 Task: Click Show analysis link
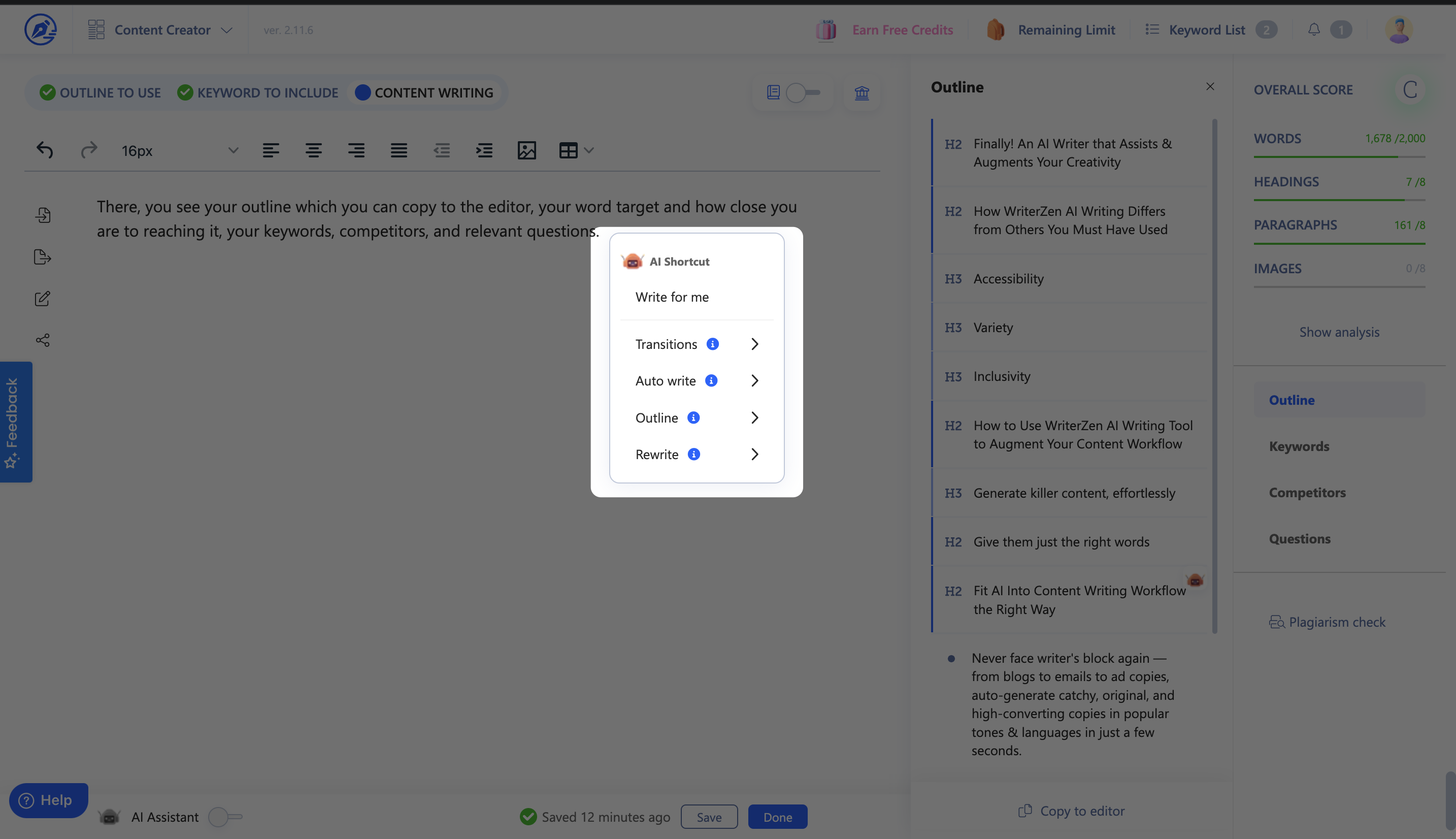(1339, 332)
